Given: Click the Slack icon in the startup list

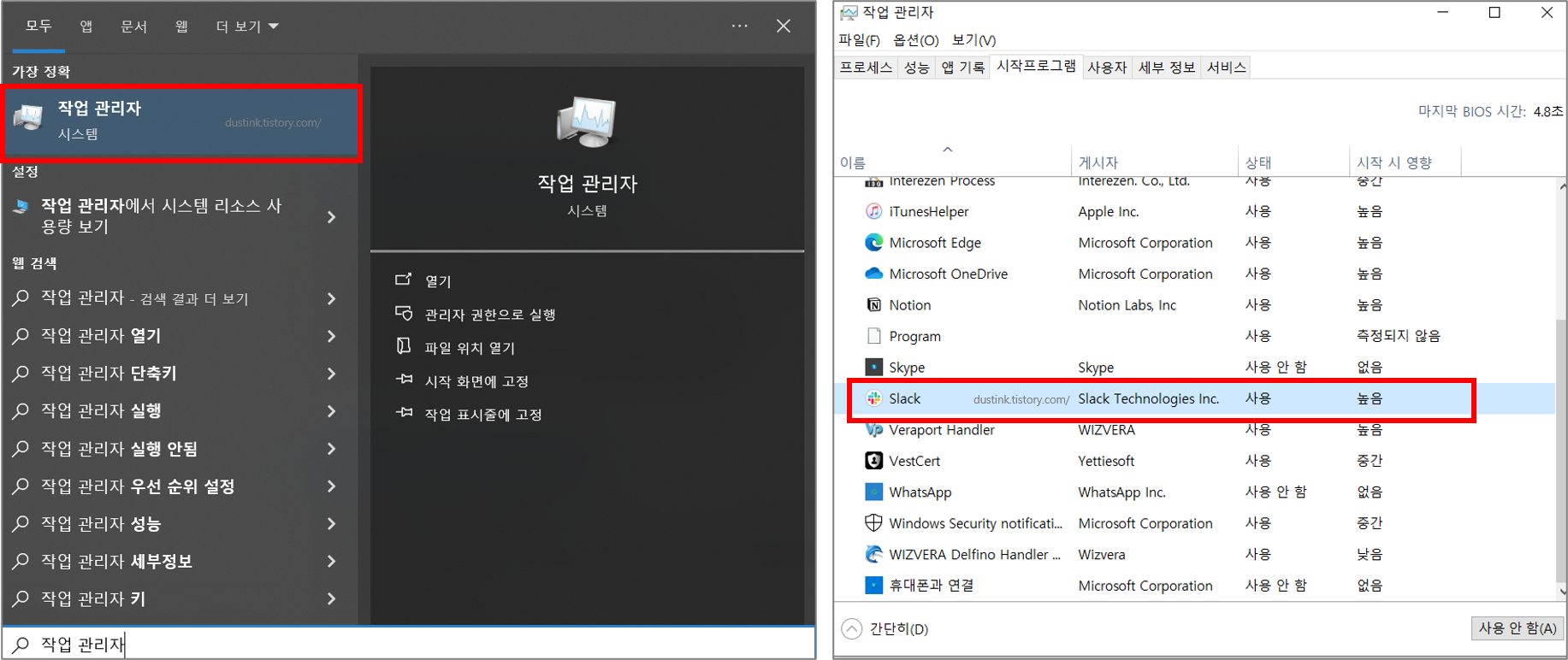Looking at the screenshot, I should click(x=873, y=398).
